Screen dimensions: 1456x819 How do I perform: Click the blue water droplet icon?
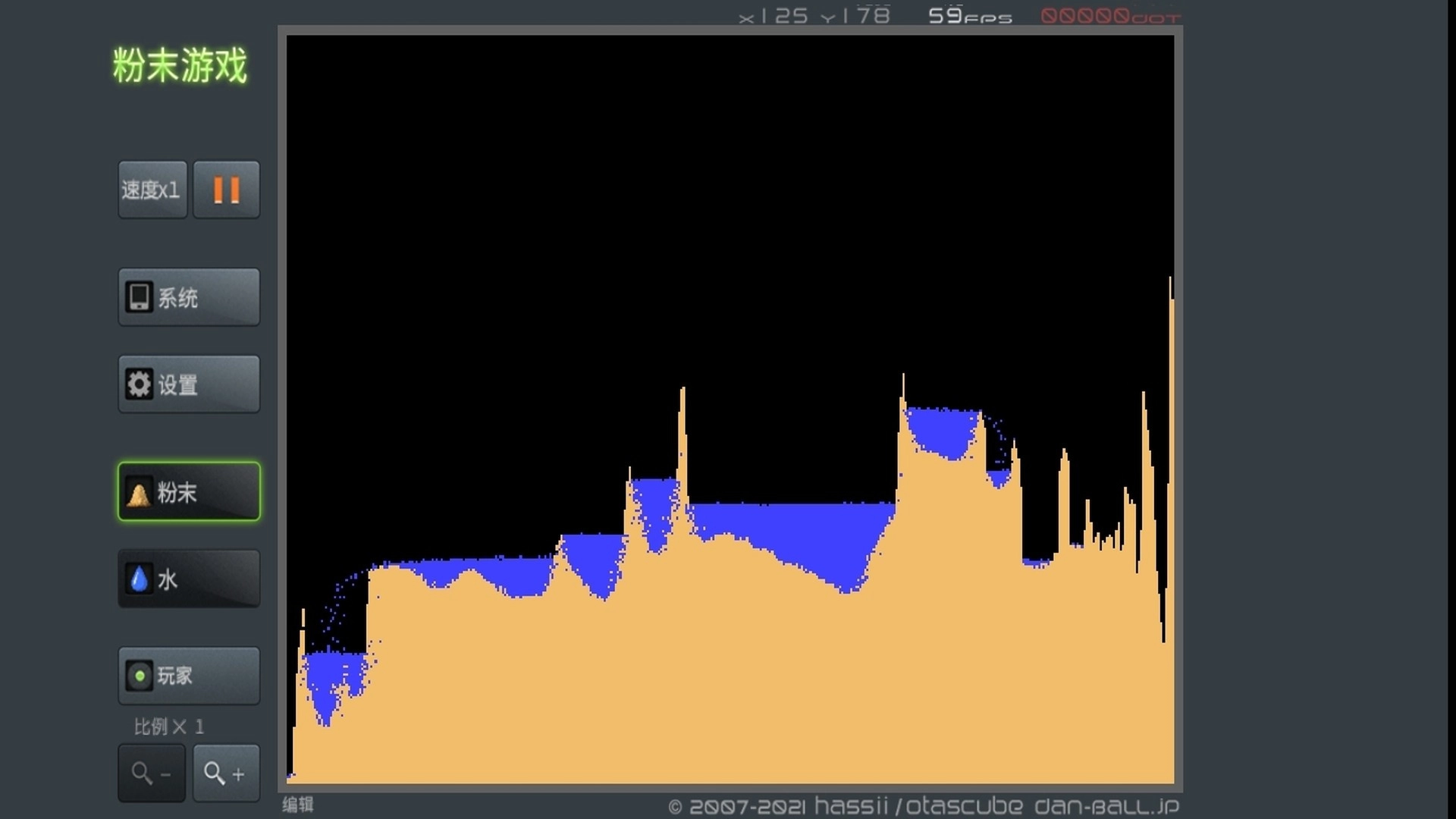click(139, 579)
